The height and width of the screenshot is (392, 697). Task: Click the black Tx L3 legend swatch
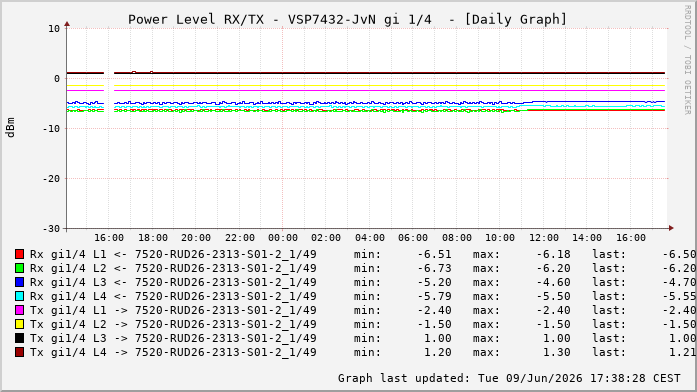pyautogui.click(x=19, y=338)
